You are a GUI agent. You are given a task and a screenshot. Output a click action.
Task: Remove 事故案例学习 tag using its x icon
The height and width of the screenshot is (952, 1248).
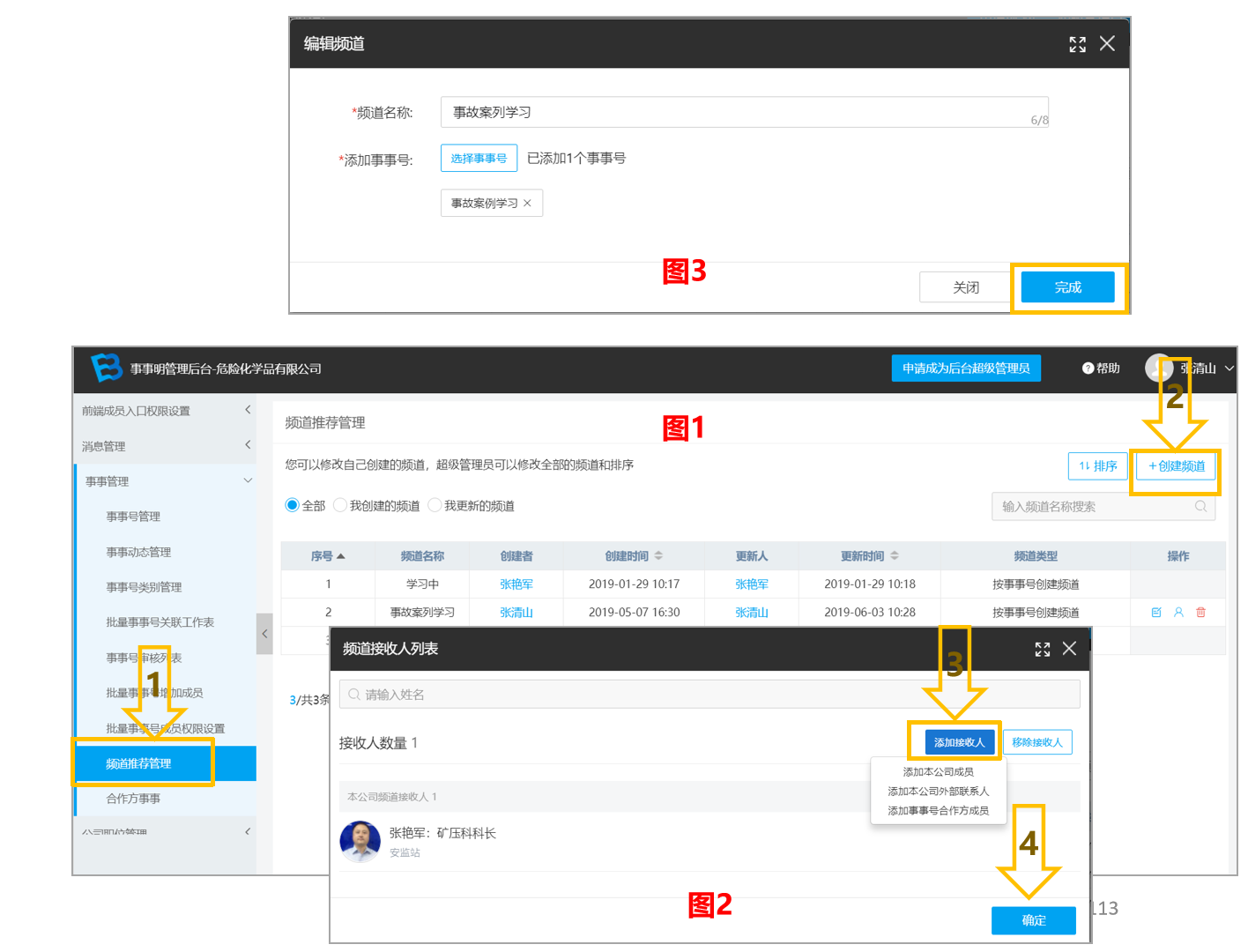pyautogui.click(x=527, y=203)
